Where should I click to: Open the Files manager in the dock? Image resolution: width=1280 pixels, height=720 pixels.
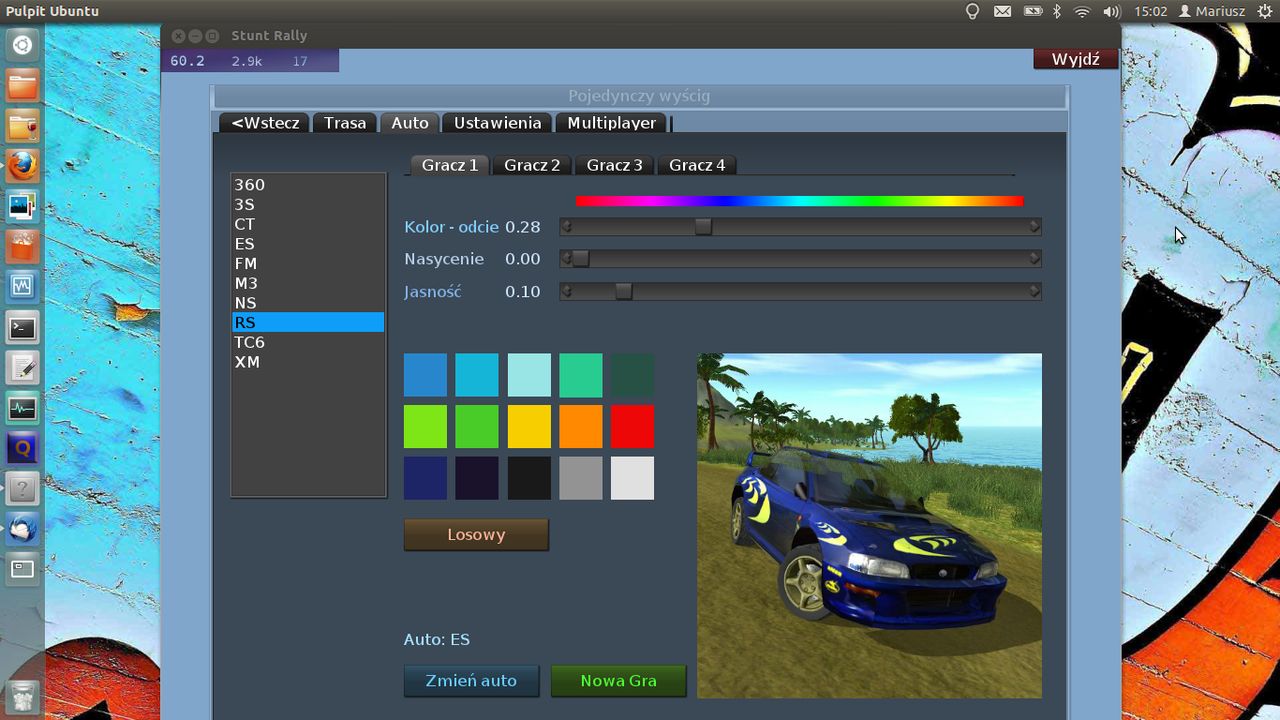[x=23, y=85]
